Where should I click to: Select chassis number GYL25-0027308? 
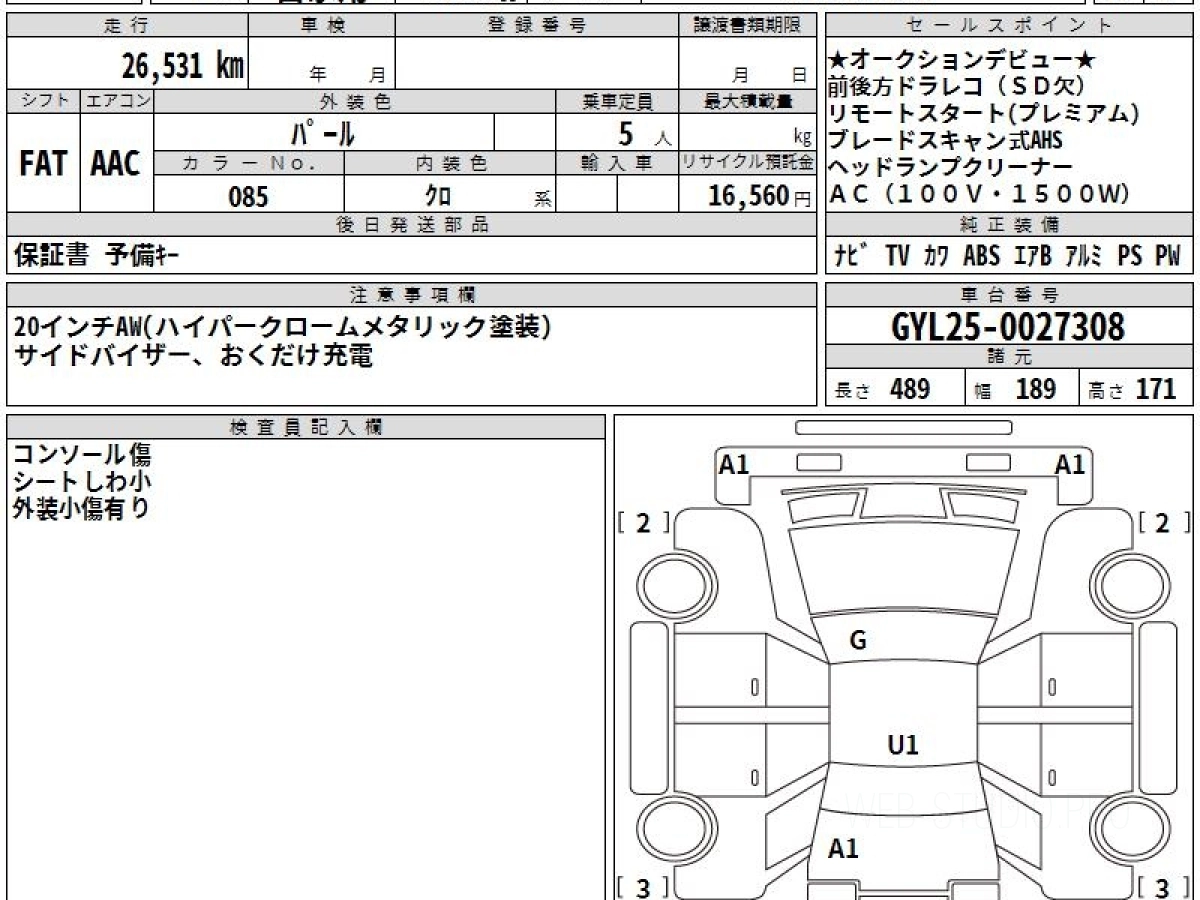pyautogui.click(x=1008, y=327)
